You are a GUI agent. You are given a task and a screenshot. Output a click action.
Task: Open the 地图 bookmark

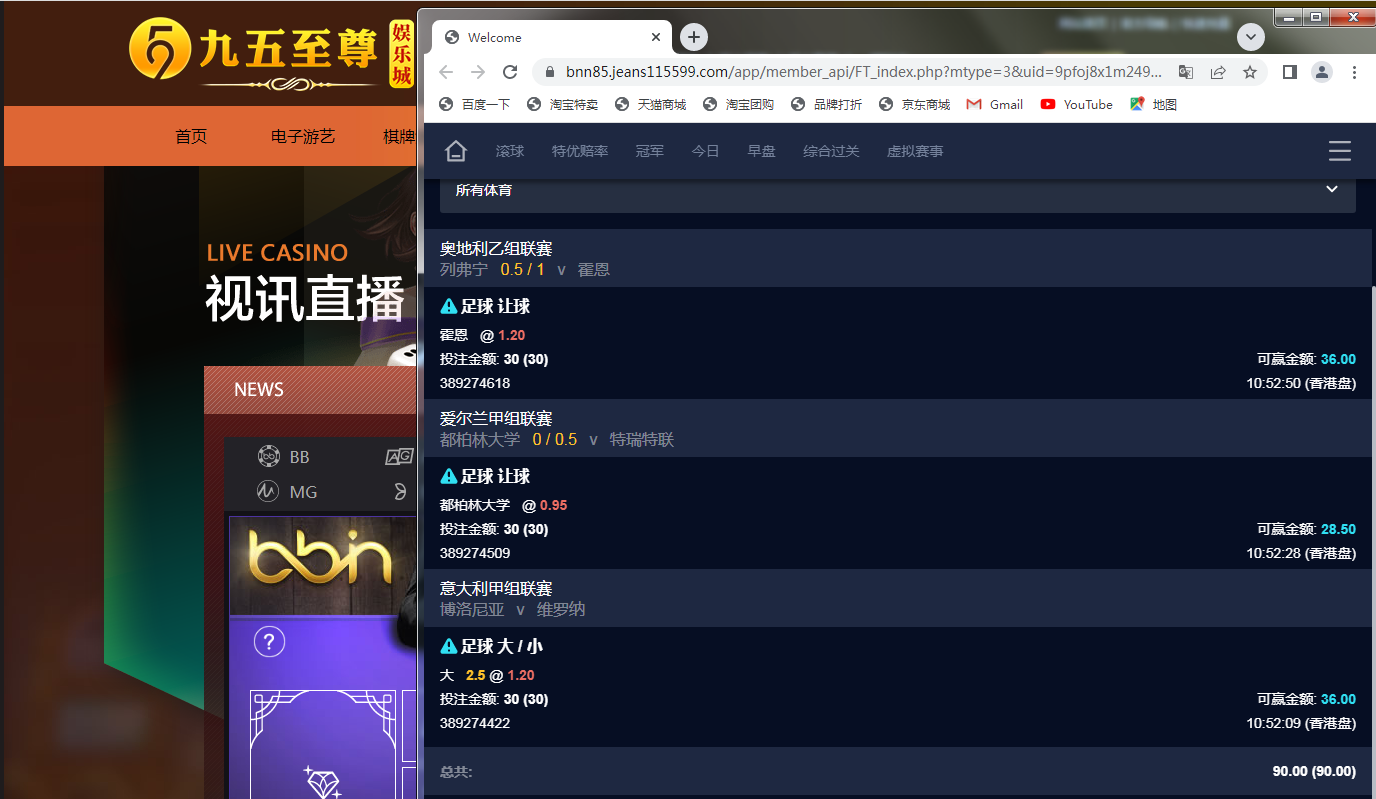pyautogui.click(x=1154, y=104)
